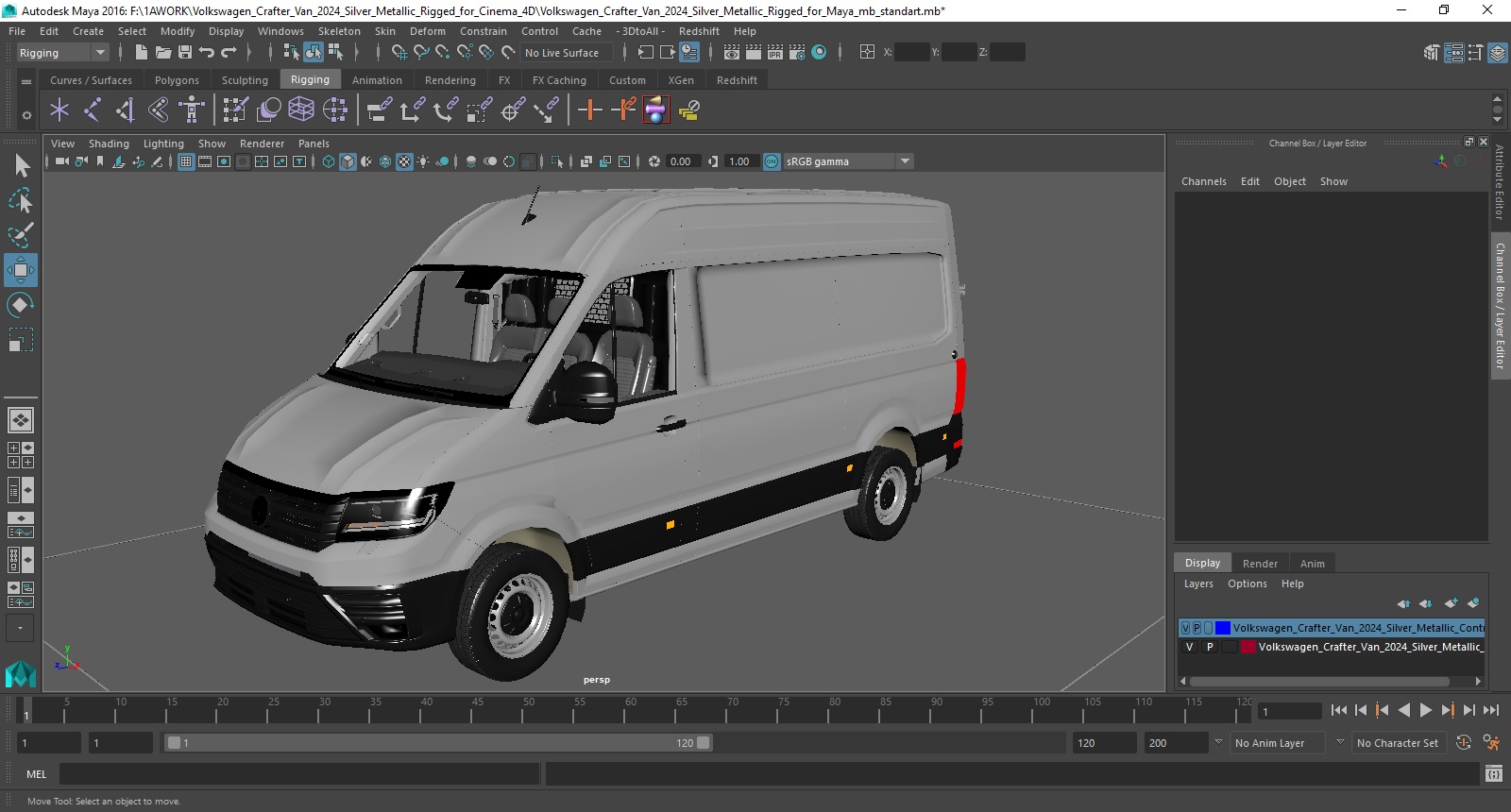Step forward one key
The image size is (1511, 812).
pyautogui.click(x=1448, y=711)
